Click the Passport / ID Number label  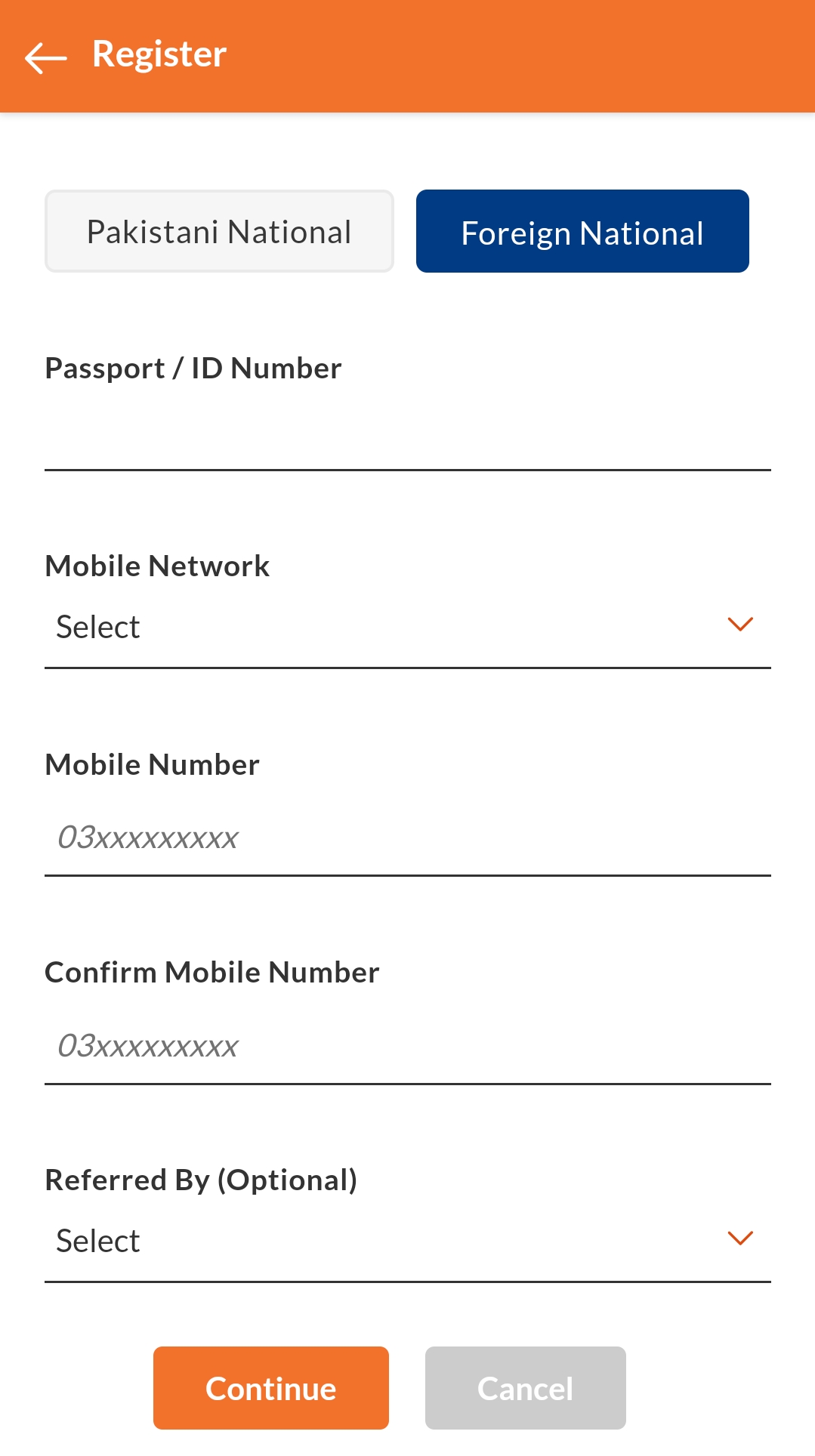[x=193, y=369]
